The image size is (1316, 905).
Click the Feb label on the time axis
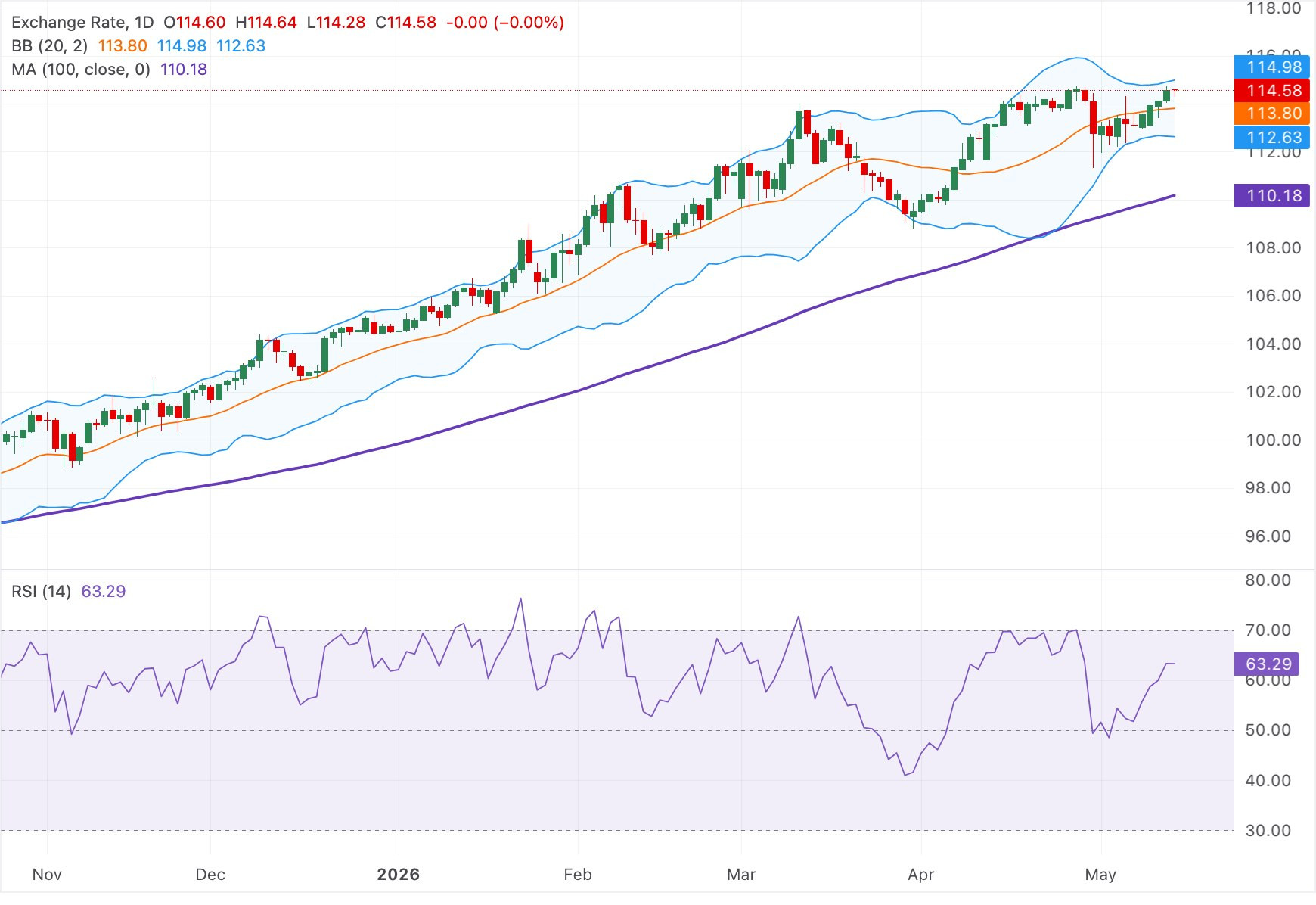tap(578, 875)
